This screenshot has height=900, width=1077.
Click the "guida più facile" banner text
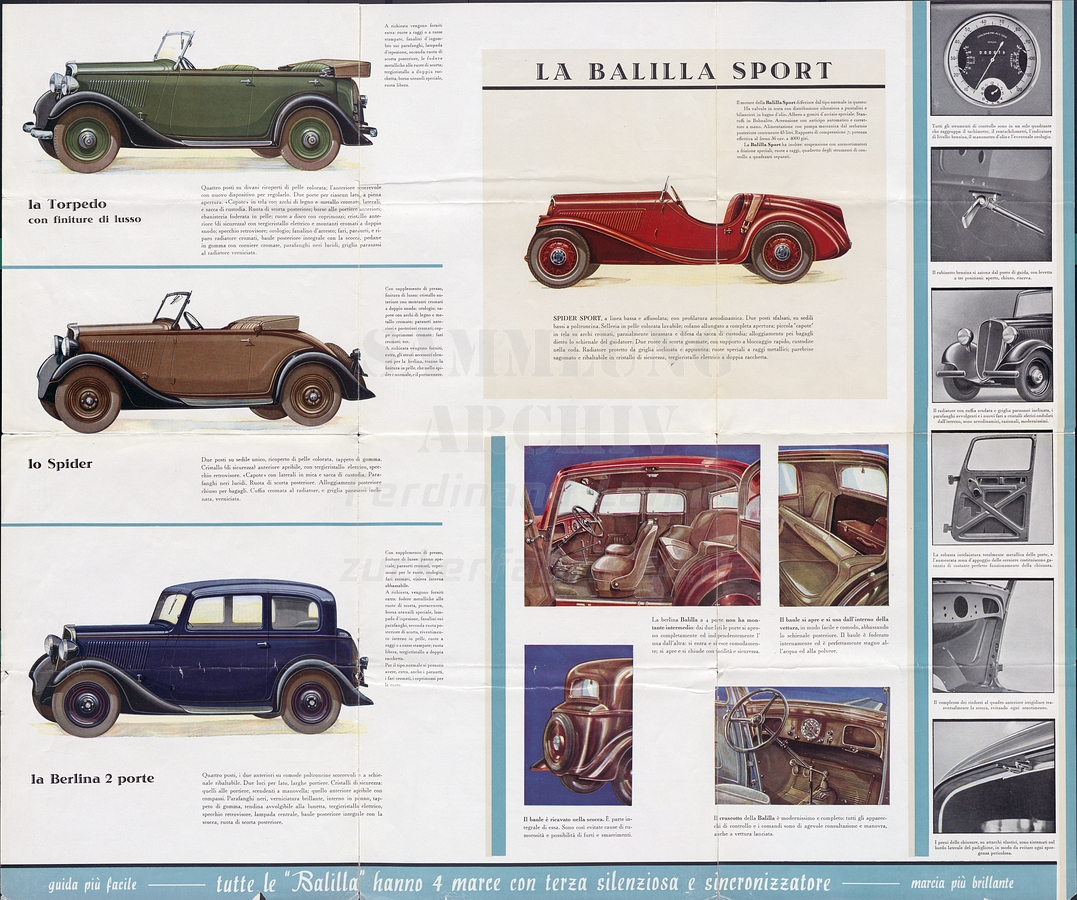point(93,884)
